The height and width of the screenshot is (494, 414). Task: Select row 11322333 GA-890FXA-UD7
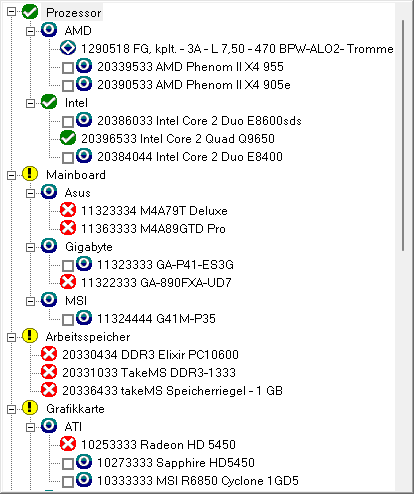(x=156, y=283)
